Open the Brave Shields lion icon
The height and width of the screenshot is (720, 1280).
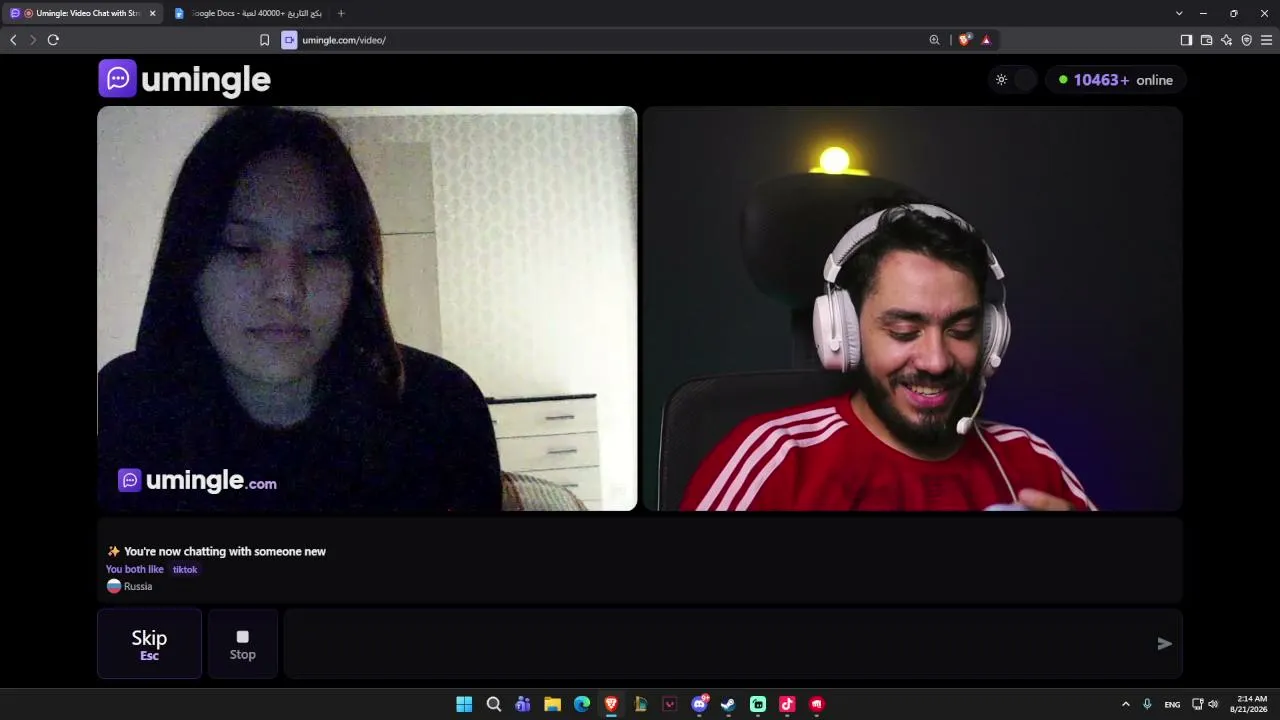pos(964,40)
